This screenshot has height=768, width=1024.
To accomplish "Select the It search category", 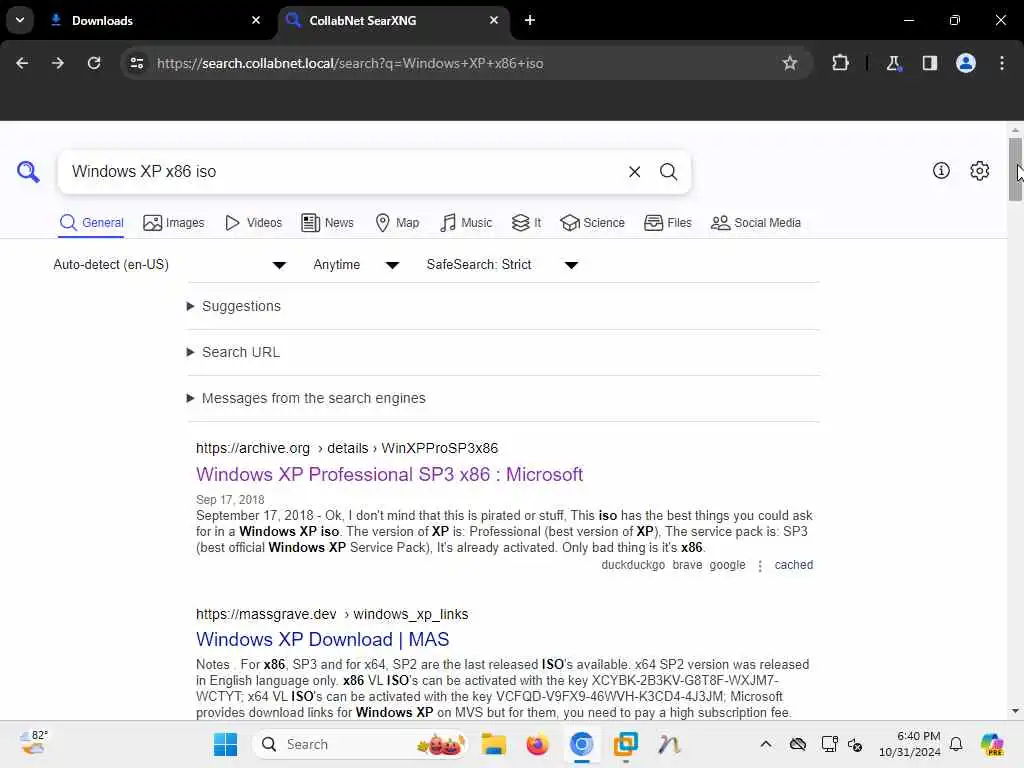I will (526, 223).
